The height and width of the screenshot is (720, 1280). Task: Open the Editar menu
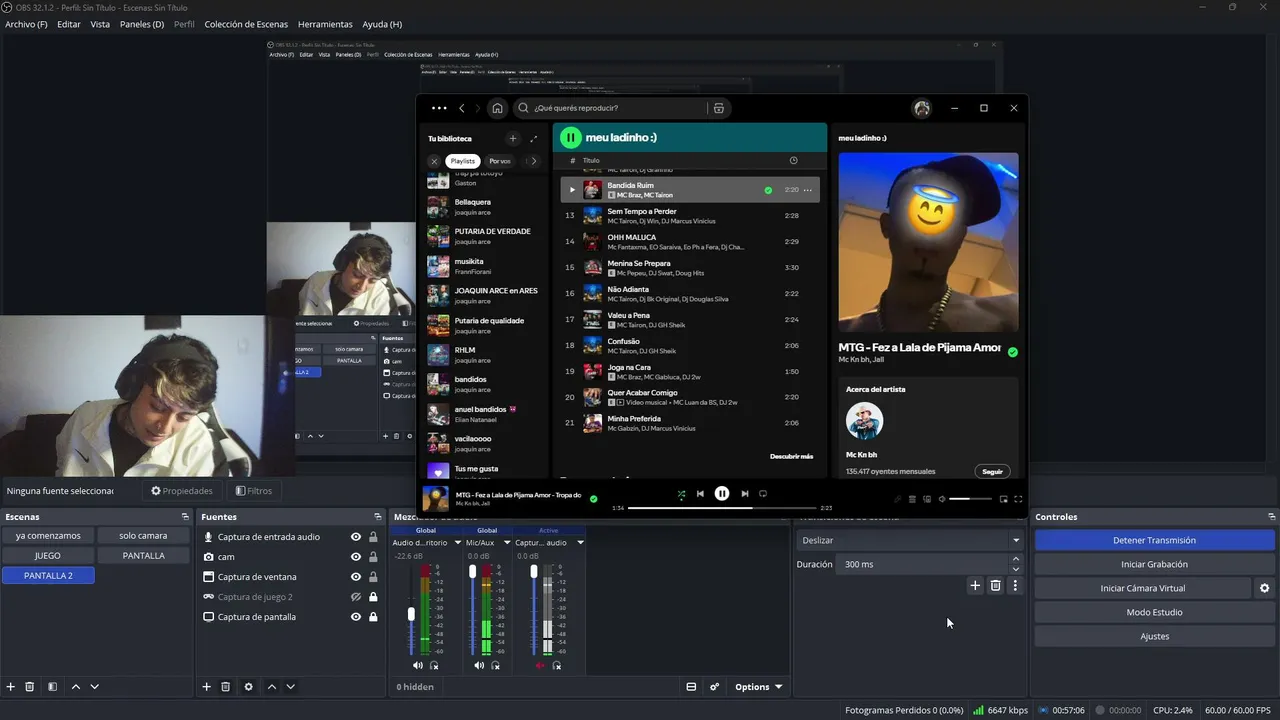69,24
